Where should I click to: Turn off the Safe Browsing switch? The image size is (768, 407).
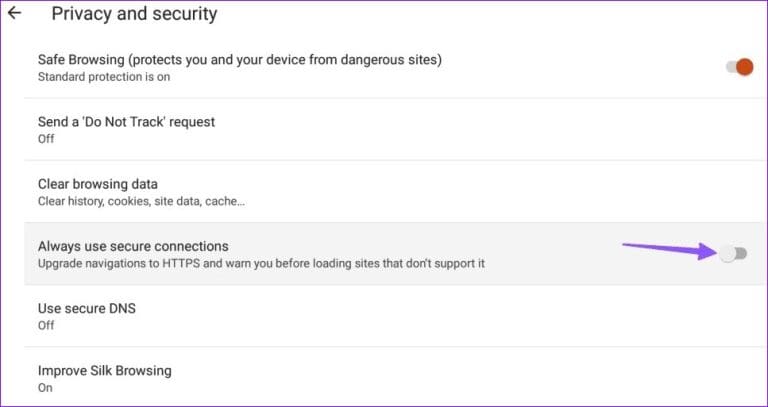(738, 67)
